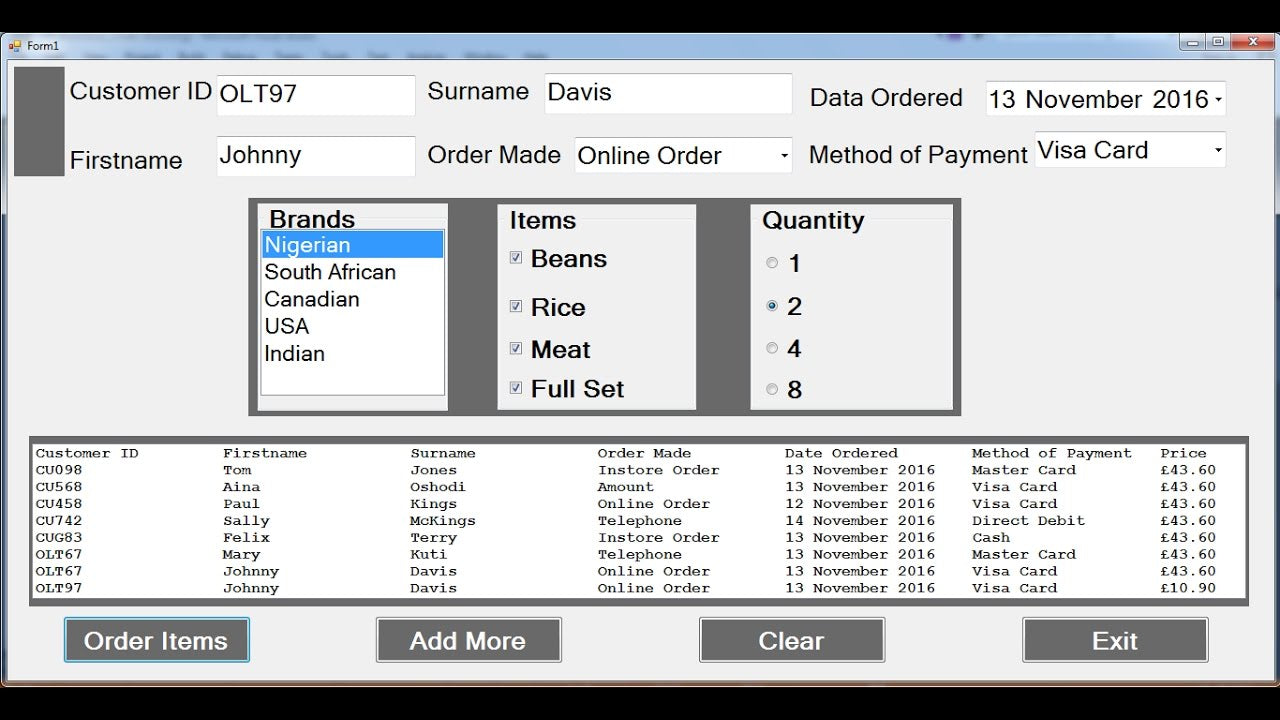This screenshot has width=1280, height=720.
Task: Hit the Clear button
Action: click(791, 640)
